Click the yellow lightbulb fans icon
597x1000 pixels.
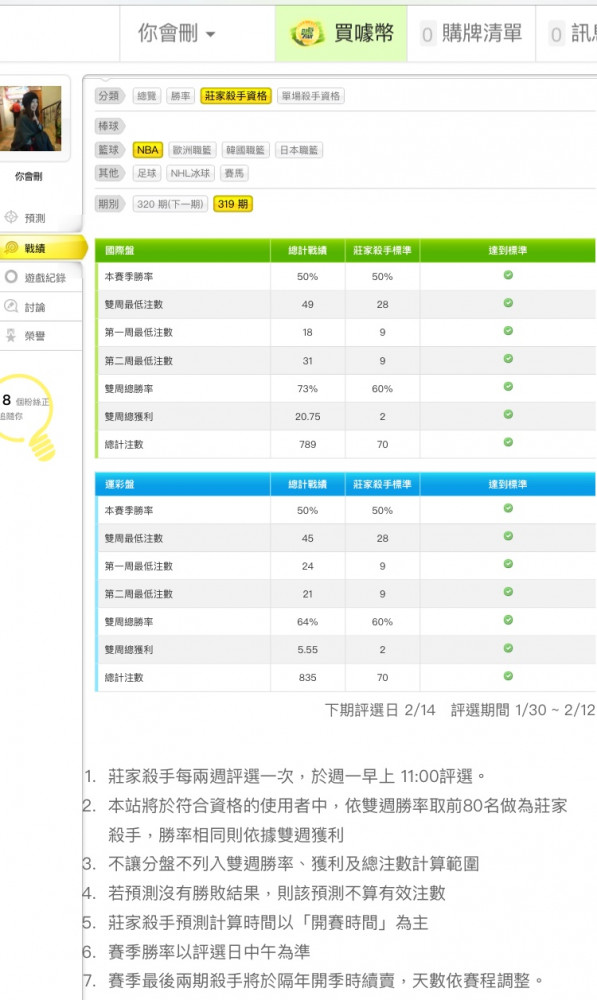coord(29,416)
